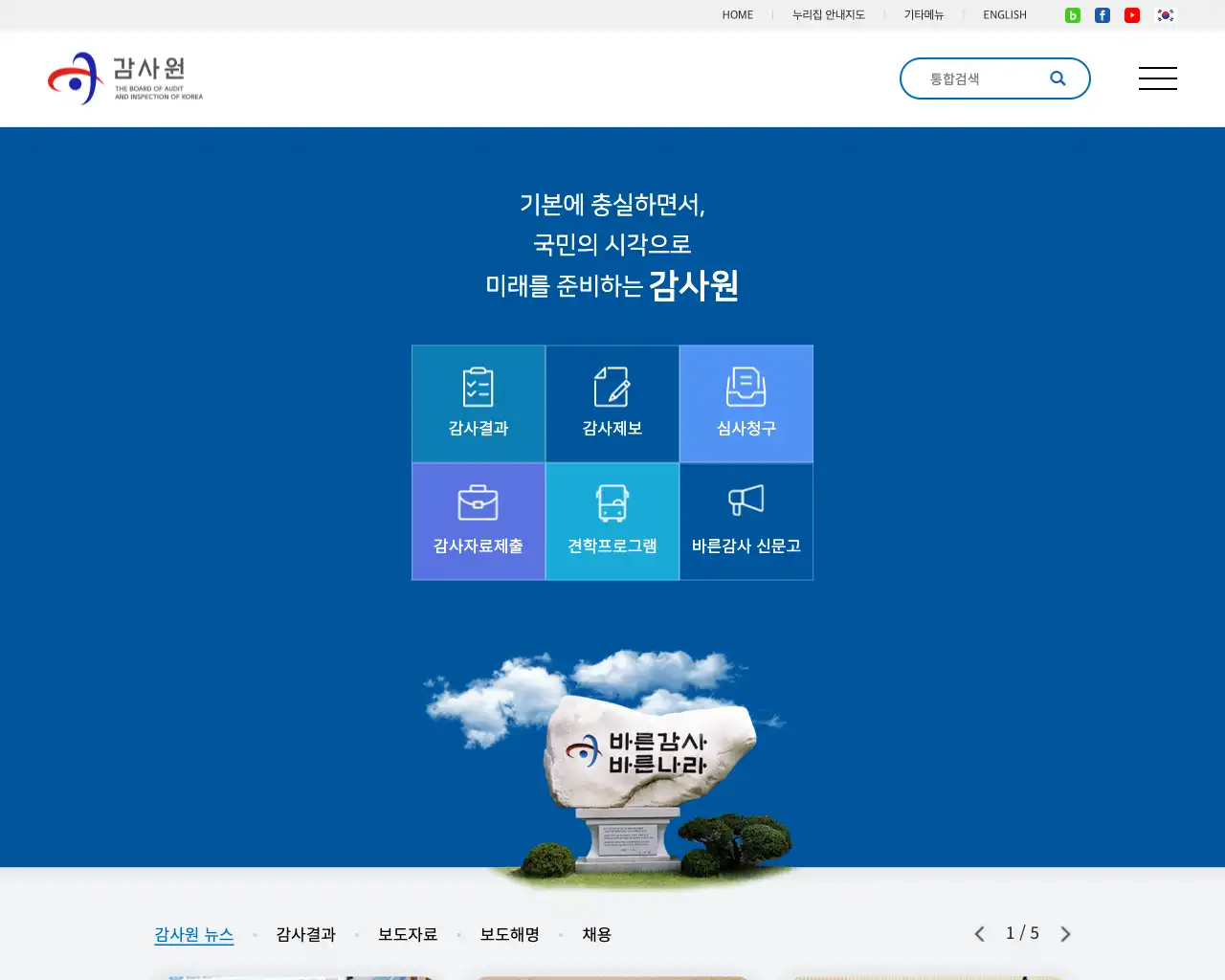
Task: Click the HOME link
Action: (738, 15)
